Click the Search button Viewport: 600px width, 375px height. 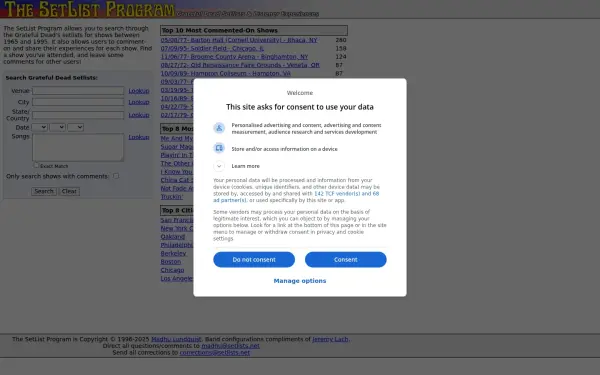coord(44,191)
